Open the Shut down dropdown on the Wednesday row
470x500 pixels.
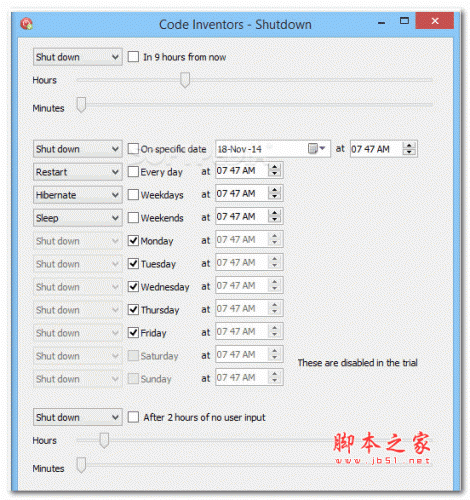click(78, 287)
